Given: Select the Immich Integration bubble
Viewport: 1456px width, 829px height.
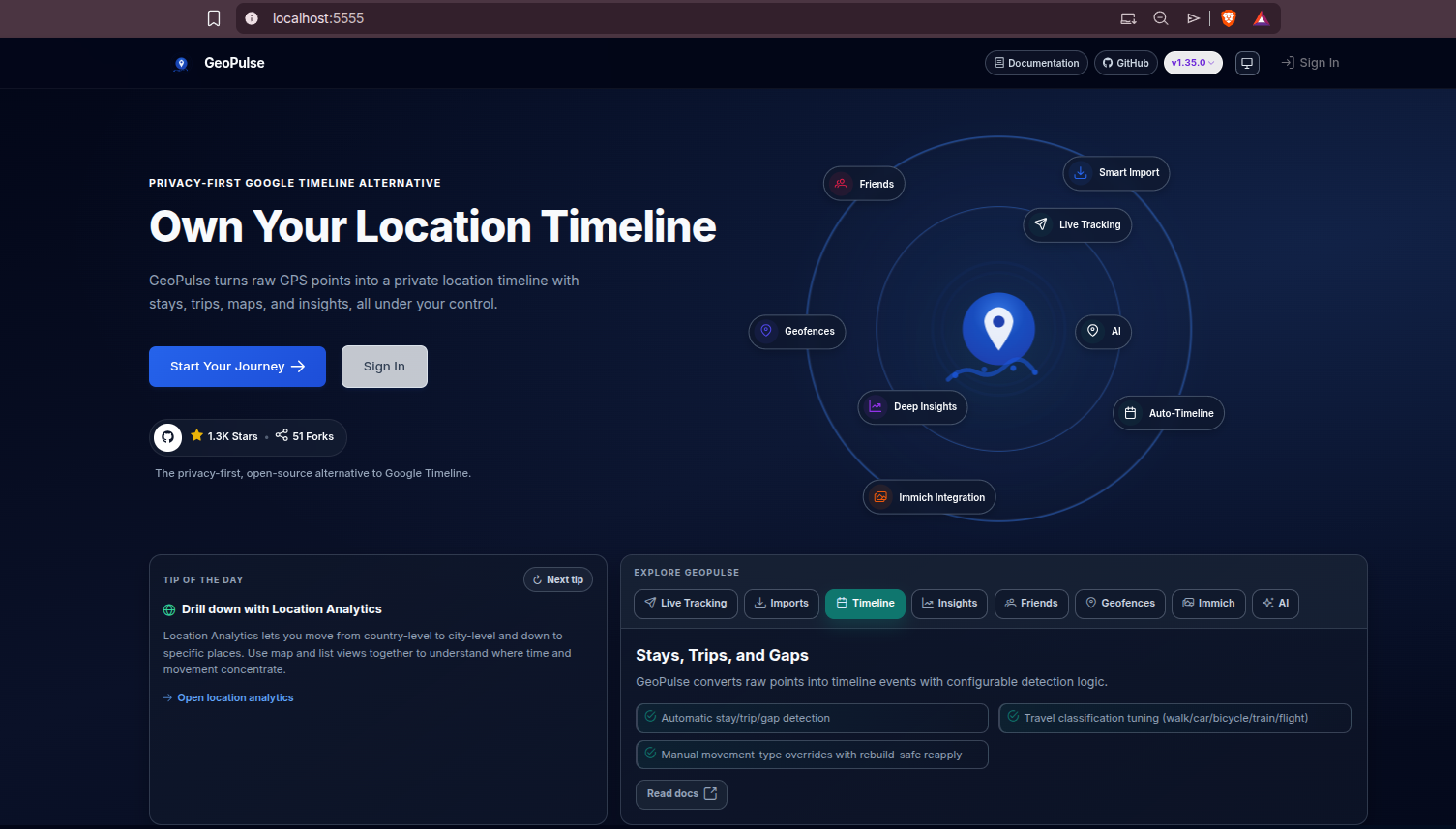Looking at the screenshot, I should 930,498.
